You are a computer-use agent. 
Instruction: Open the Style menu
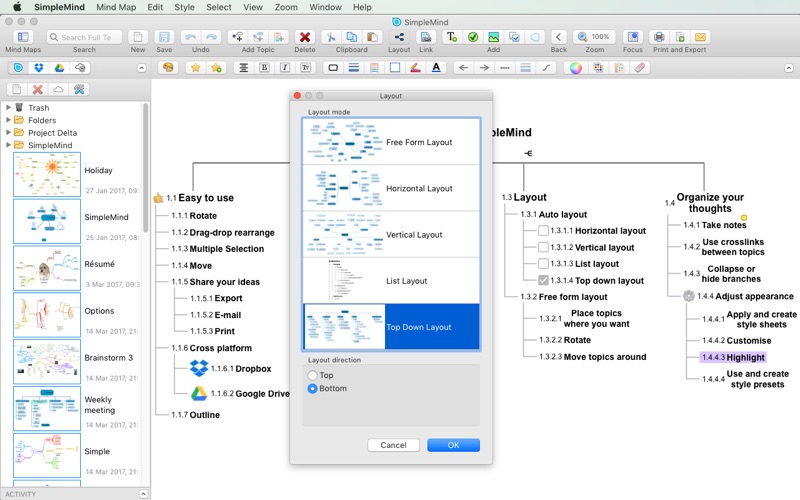click(x=185, y=7)
